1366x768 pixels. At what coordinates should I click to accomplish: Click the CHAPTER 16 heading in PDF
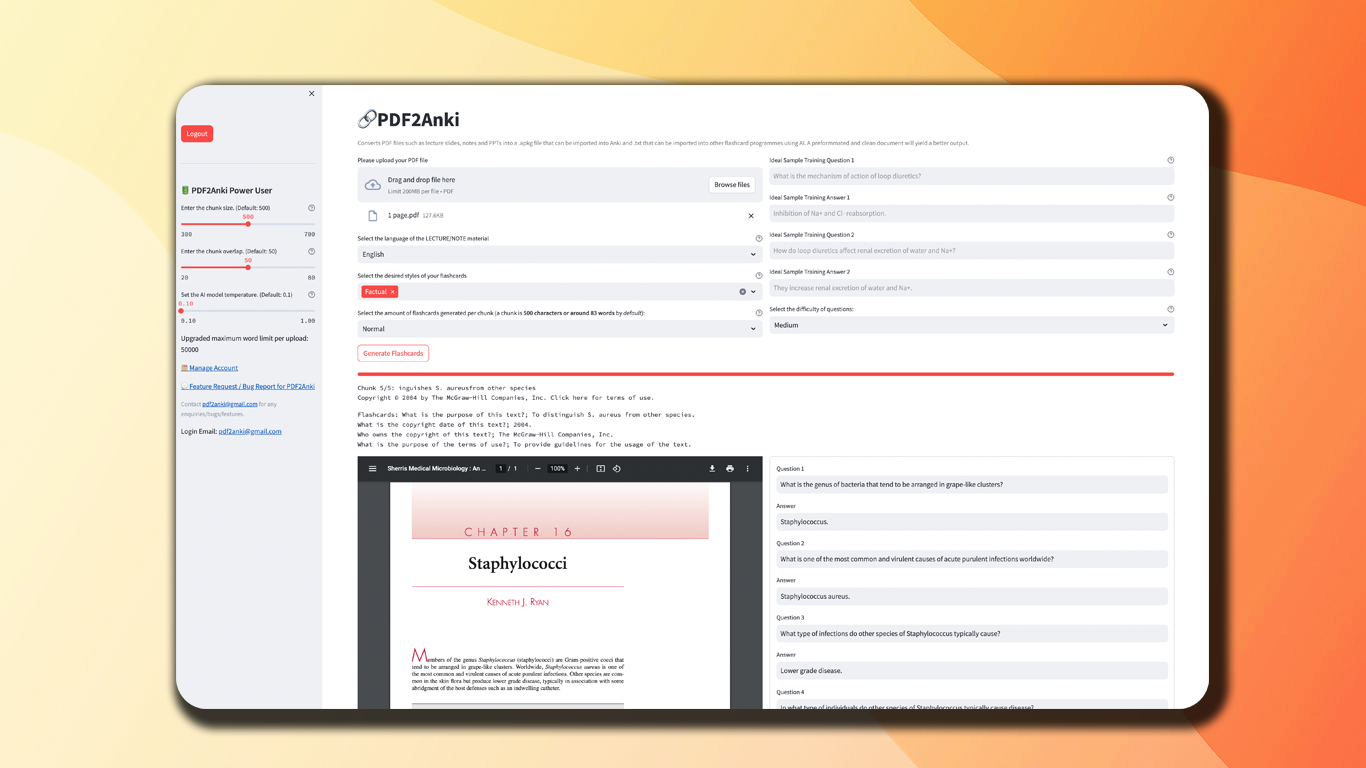tap(518, 532)
